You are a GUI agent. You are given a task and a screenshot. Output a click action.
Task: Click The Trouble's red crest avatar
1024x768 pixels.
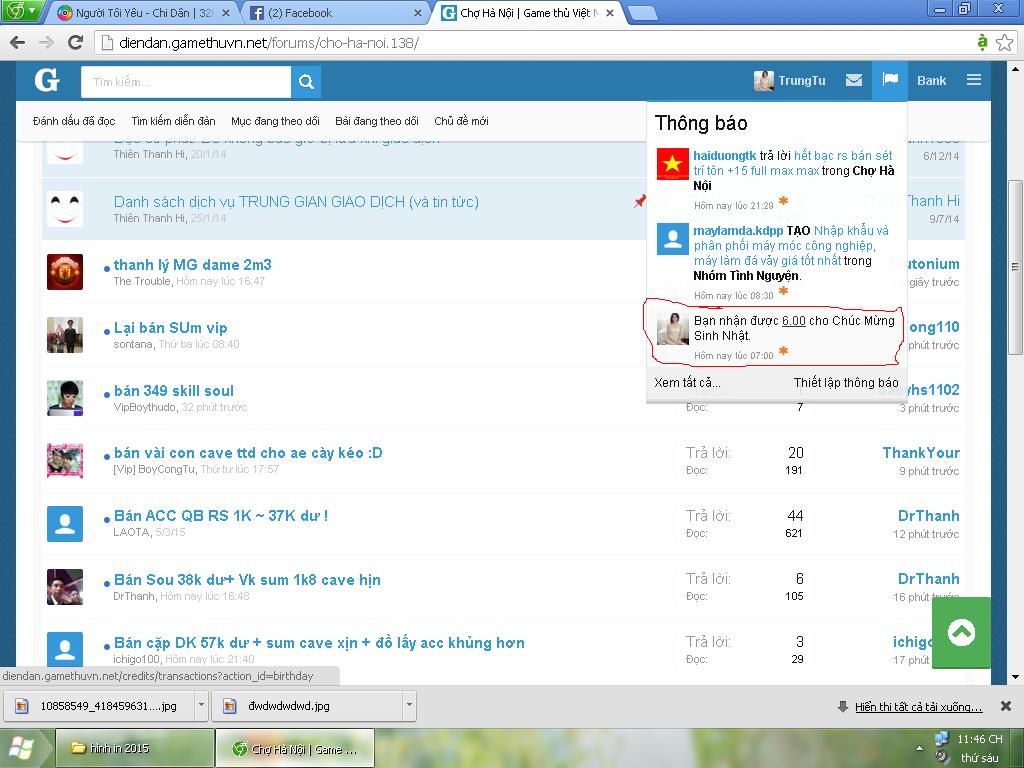(x=65, y=272)
